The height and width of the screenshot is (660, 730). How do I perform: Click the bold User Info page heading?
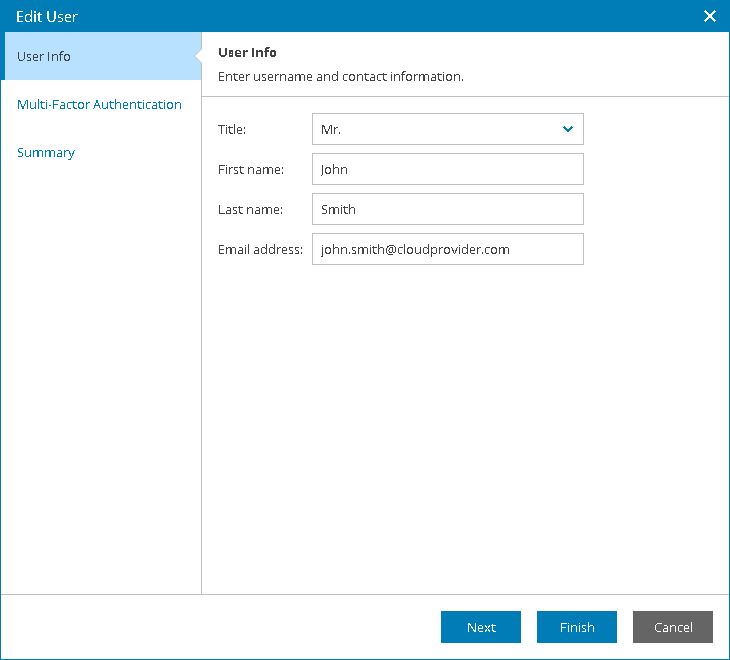(x=247, y=52)
